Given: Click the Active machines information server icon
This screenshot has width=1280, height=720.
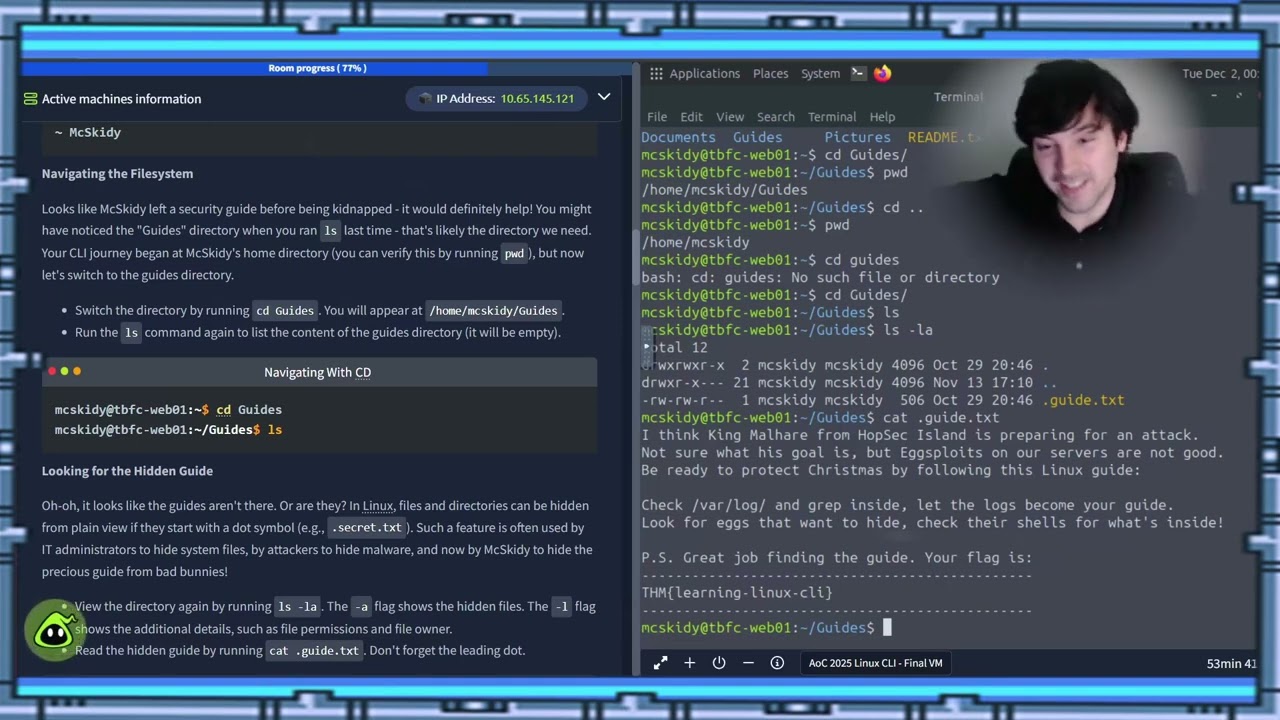Looking at the screenshot, I should tap(30, 99).
